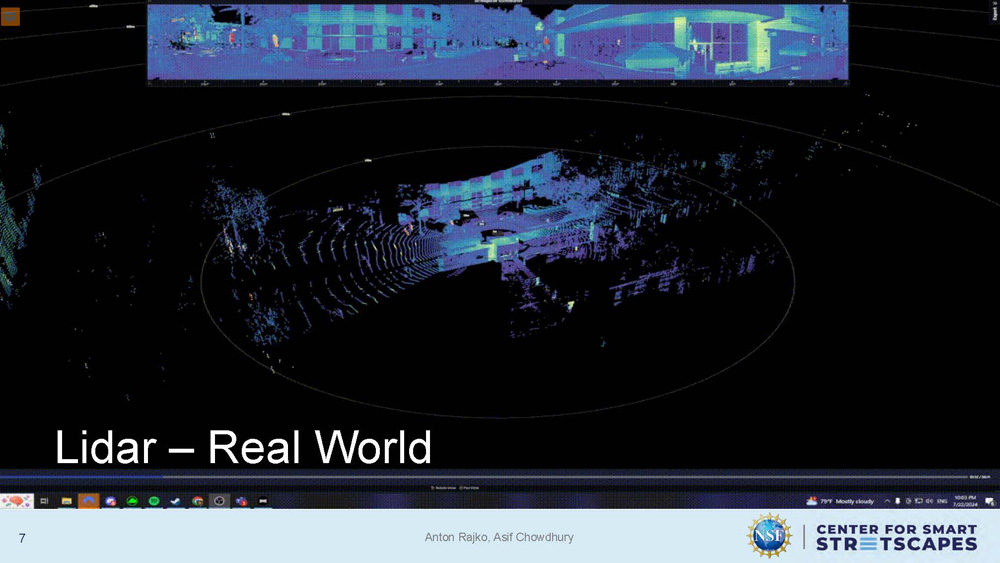Viewport: 1000px width, 563px height.
Task: Click the orange square icon top-left
Action: coord(10,16)
